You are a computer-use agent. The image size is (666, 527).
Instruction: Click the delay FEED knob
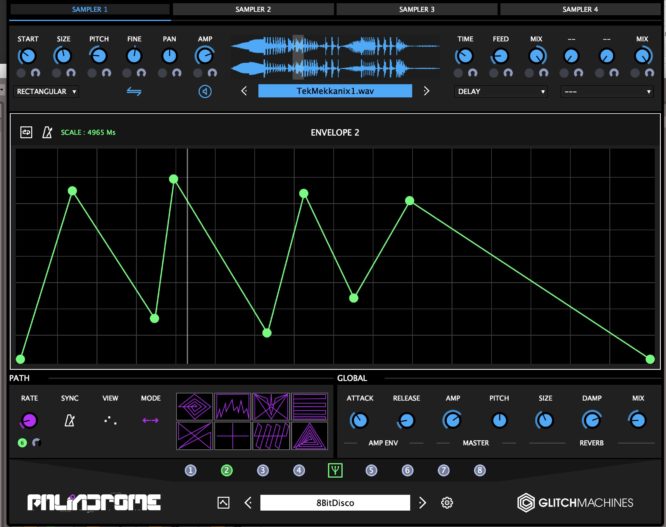[x=500, y=56]
